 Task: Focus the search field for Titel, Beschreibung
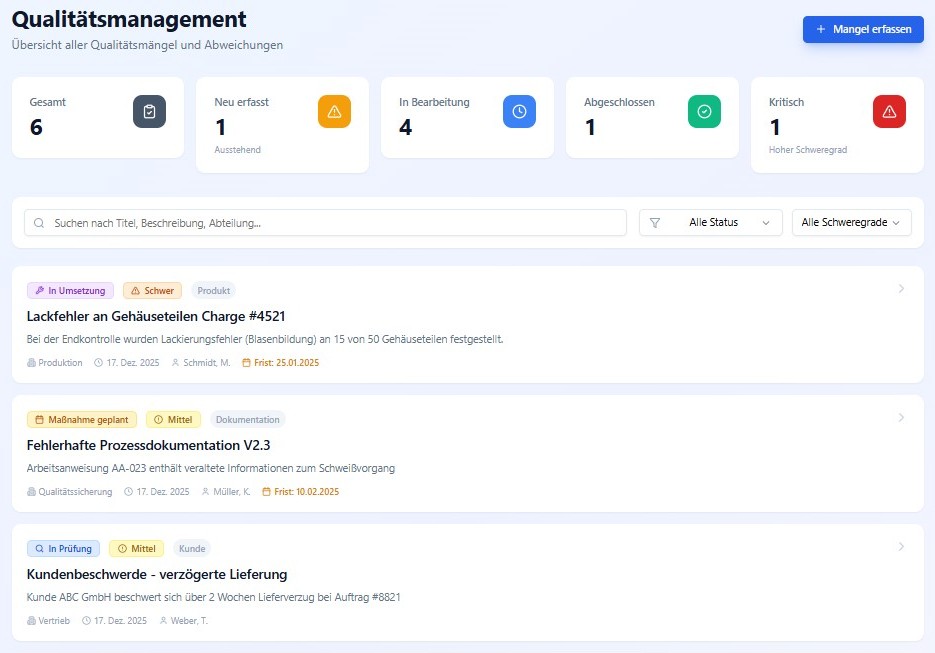point(330,223)
